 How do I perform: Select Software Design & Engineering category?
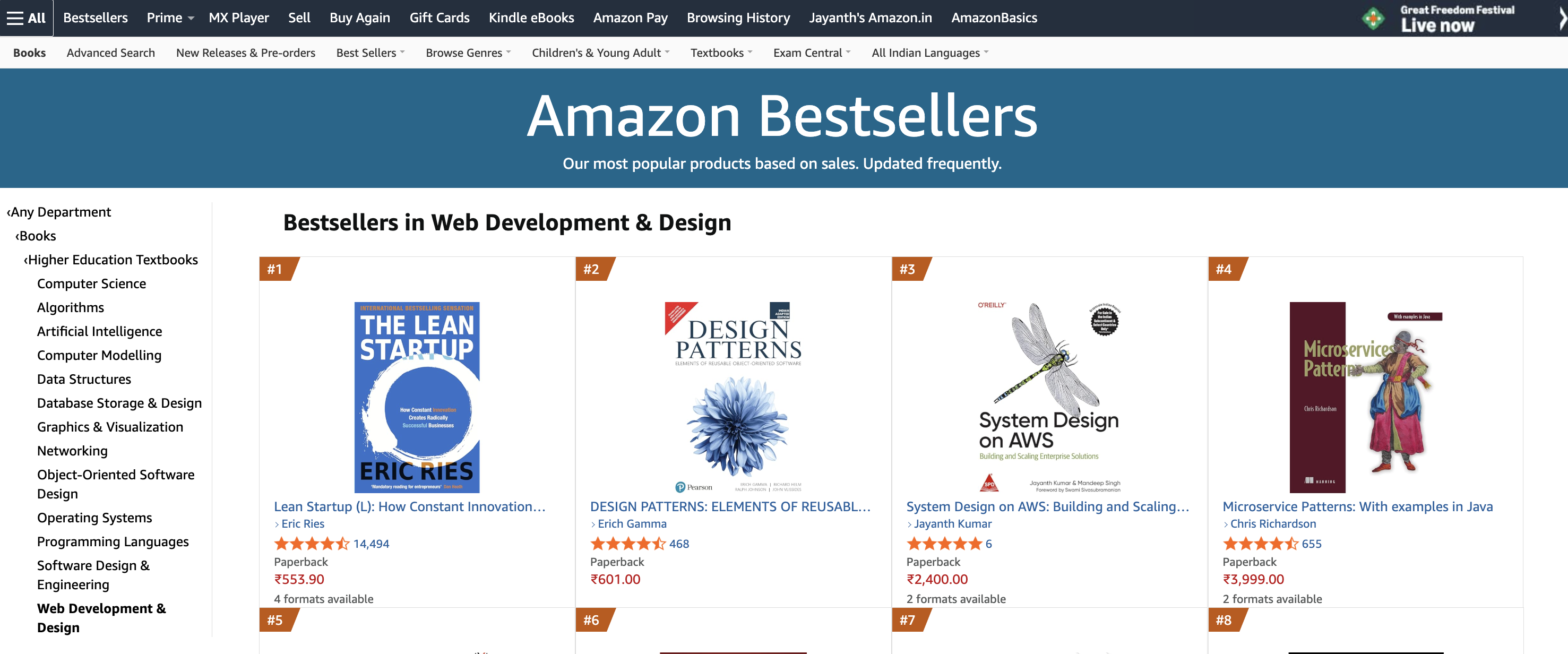93,575
